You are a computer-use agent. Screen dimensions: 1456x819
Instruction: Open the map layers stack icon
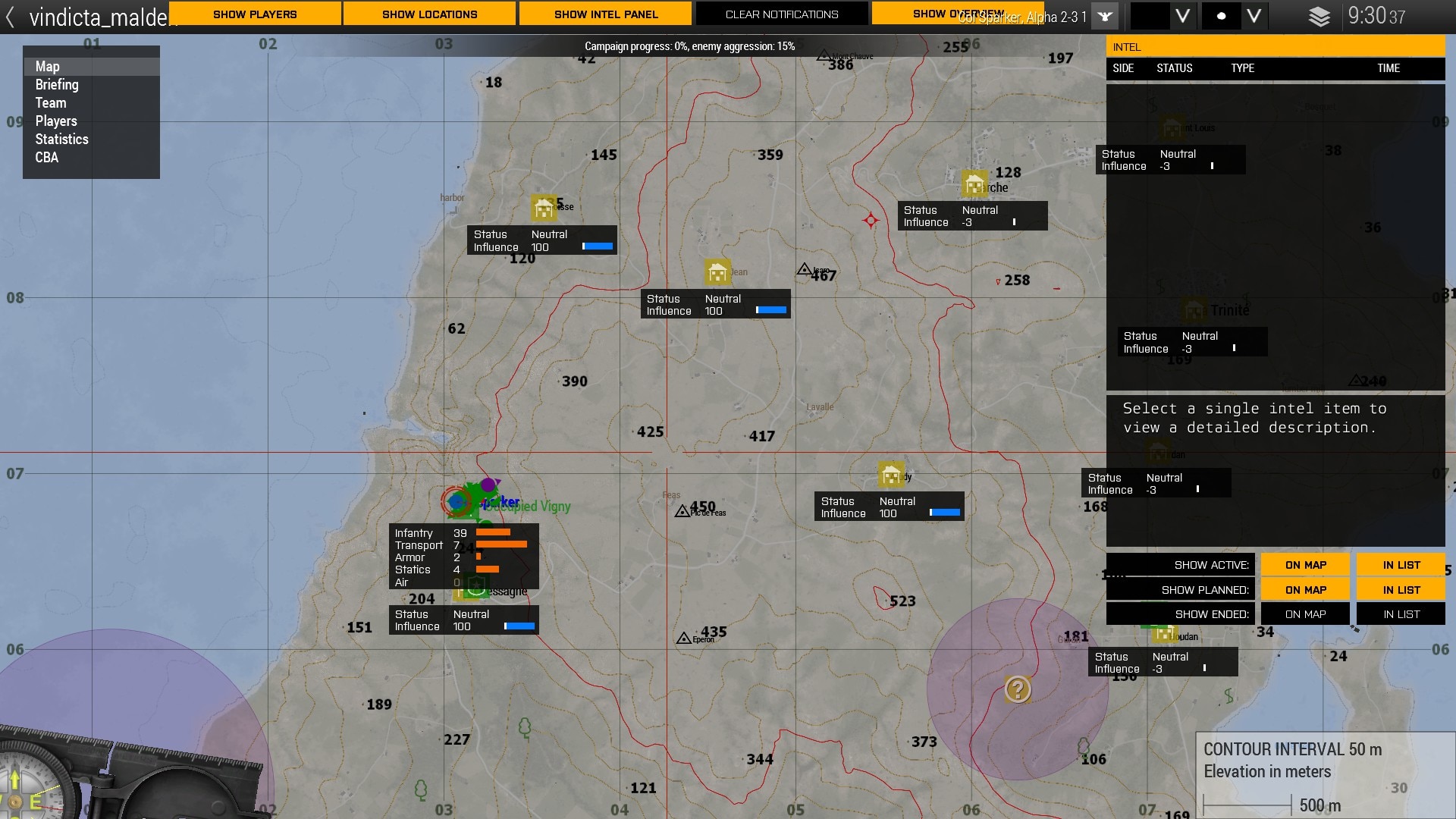click(1319, 17)
